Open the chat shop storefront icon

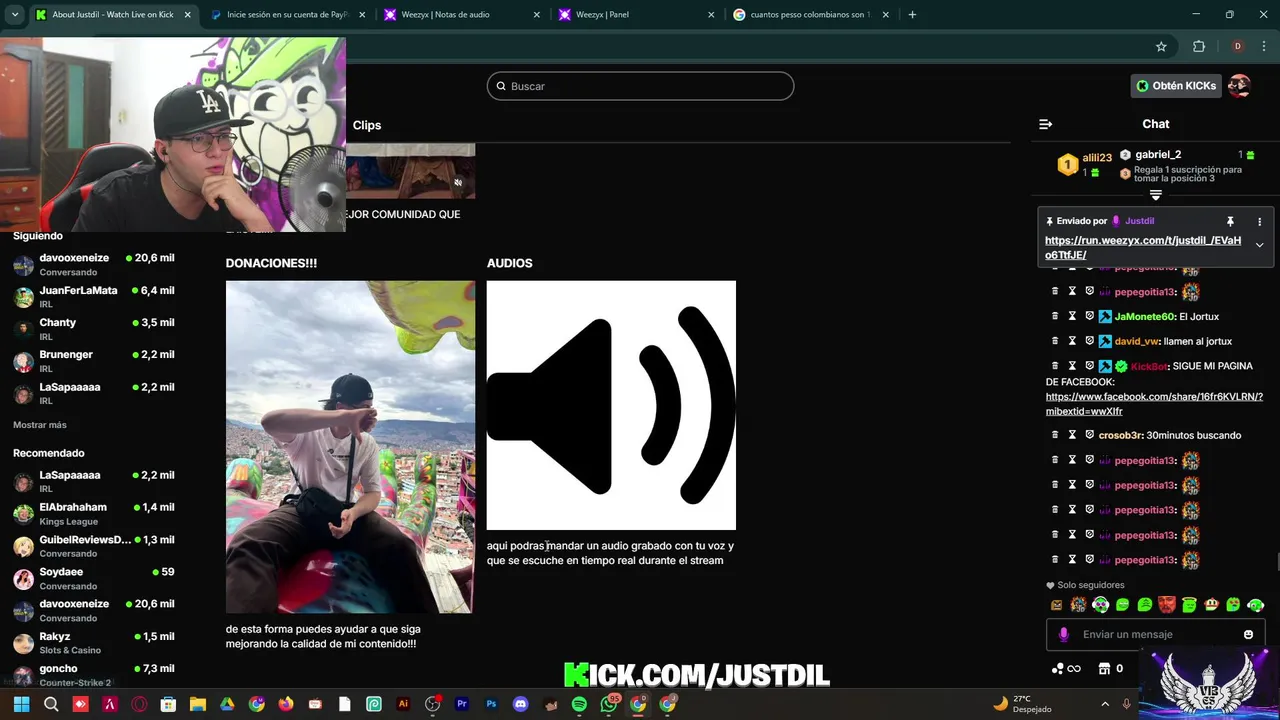pyautogui.click(x=1105, y=668)
